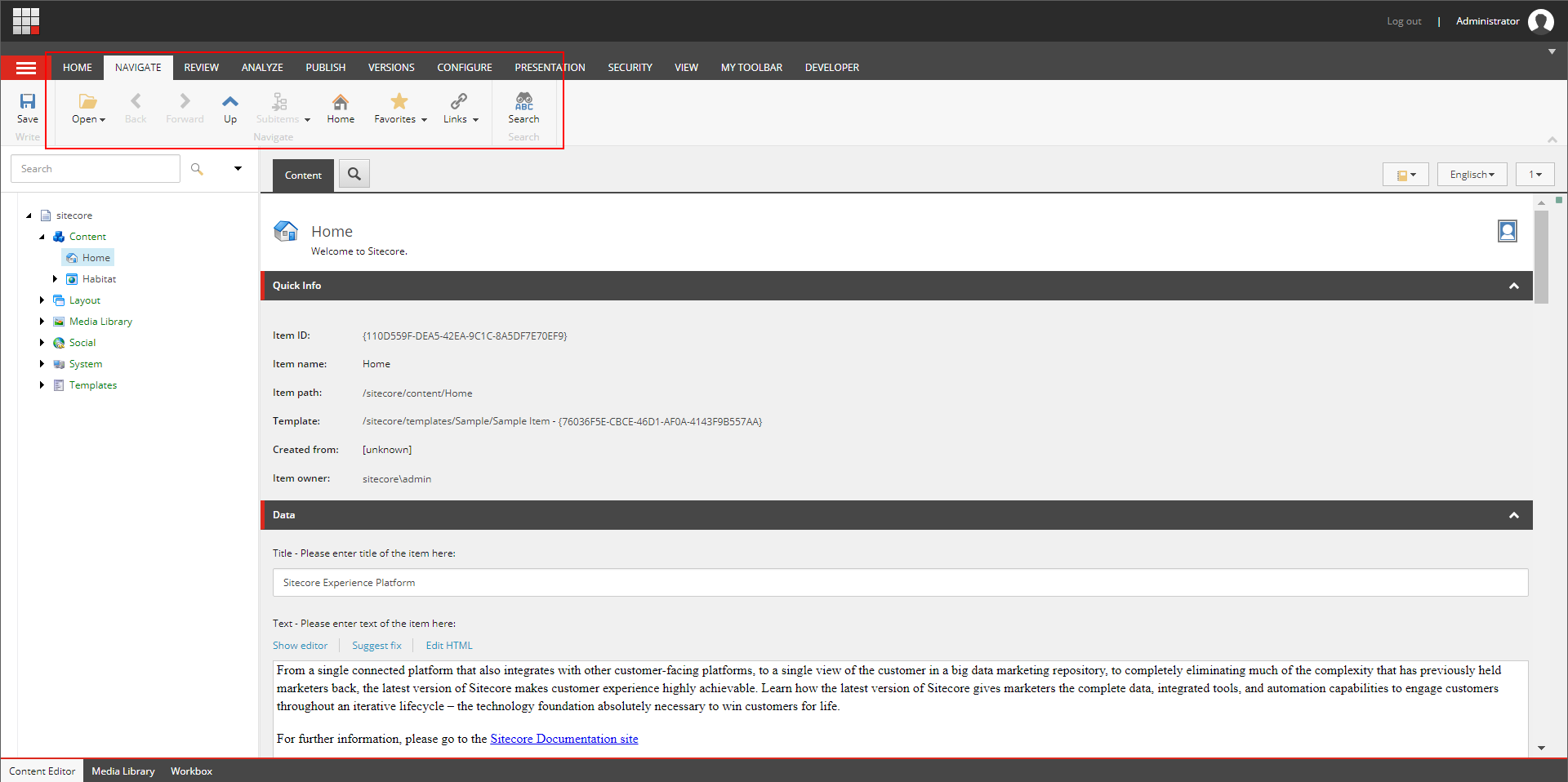Switch to the CONFIGURE ribbon tab
1568x782 pixels.
(x=464, y=68)
